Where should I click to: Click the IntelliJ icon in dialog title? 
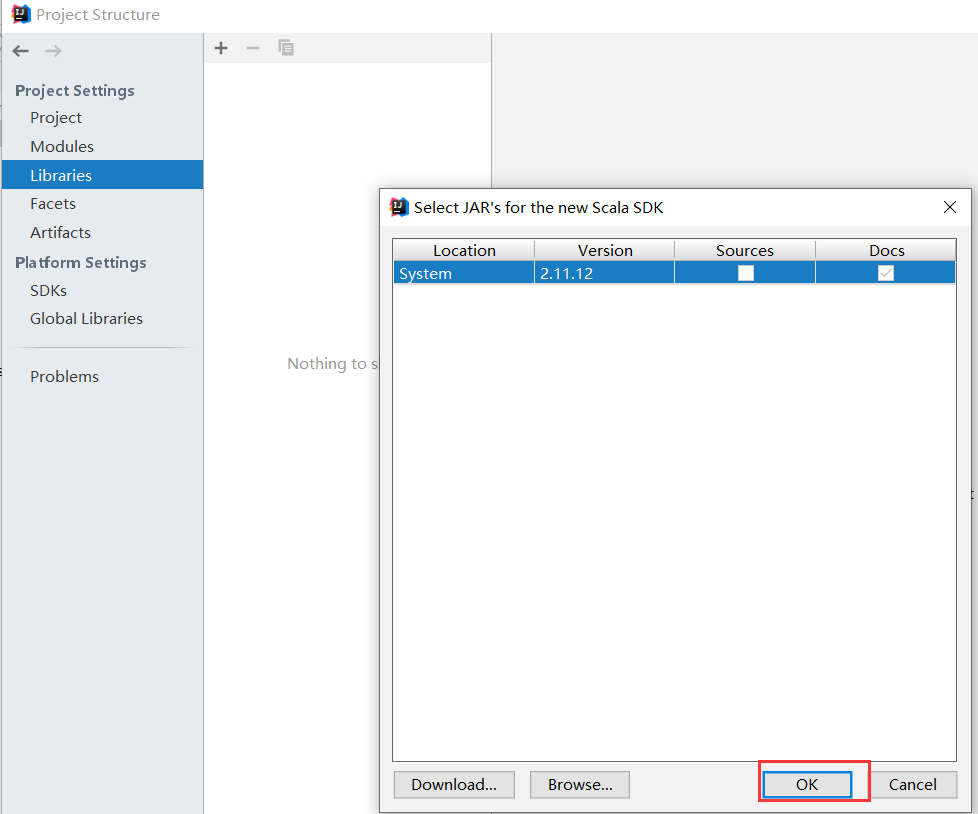[399, 207]
